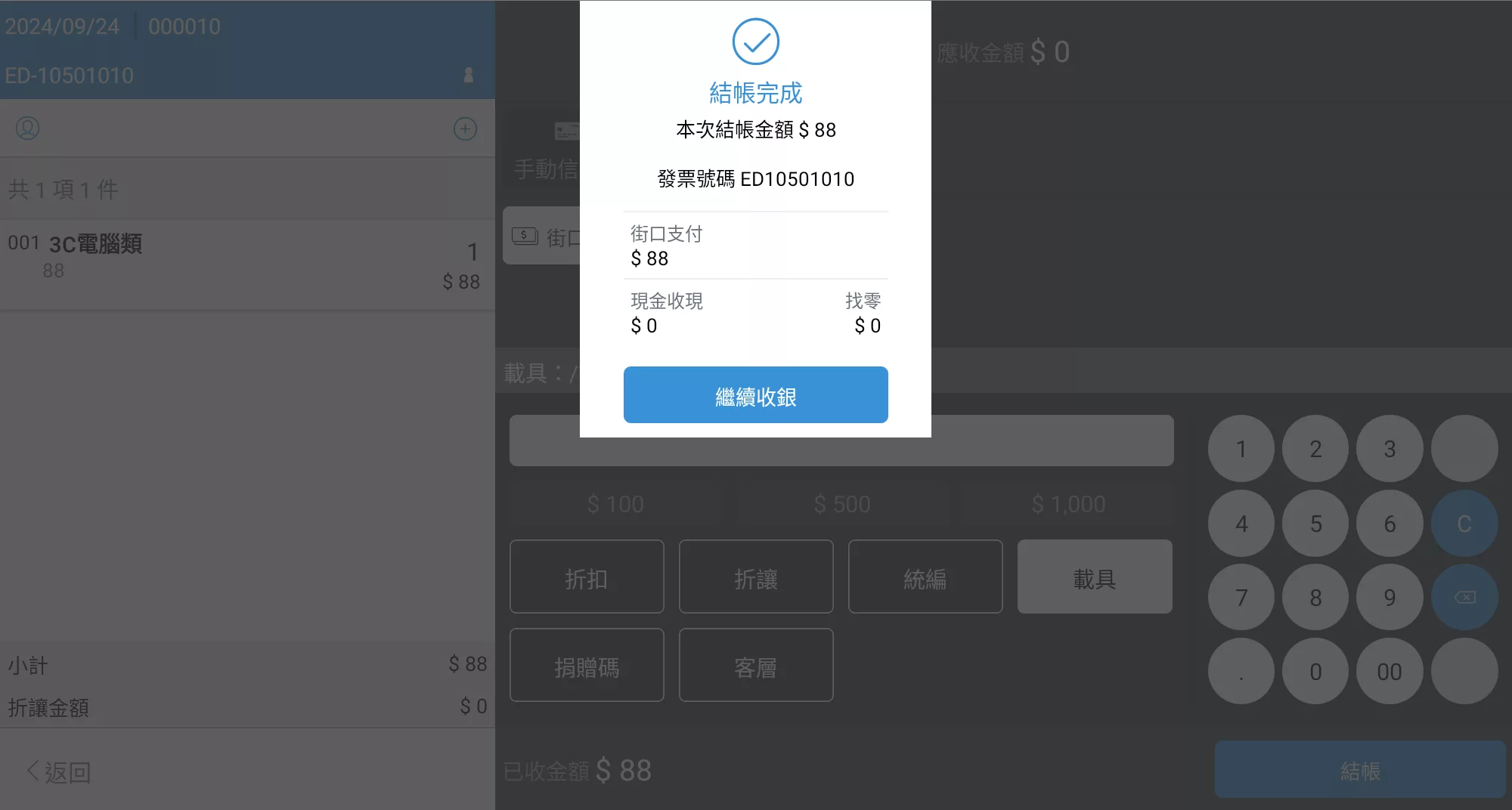Open the 客層 customer segment option
Image resolution: width=1512 pixels, height=810 pixels.
(756, 665)
